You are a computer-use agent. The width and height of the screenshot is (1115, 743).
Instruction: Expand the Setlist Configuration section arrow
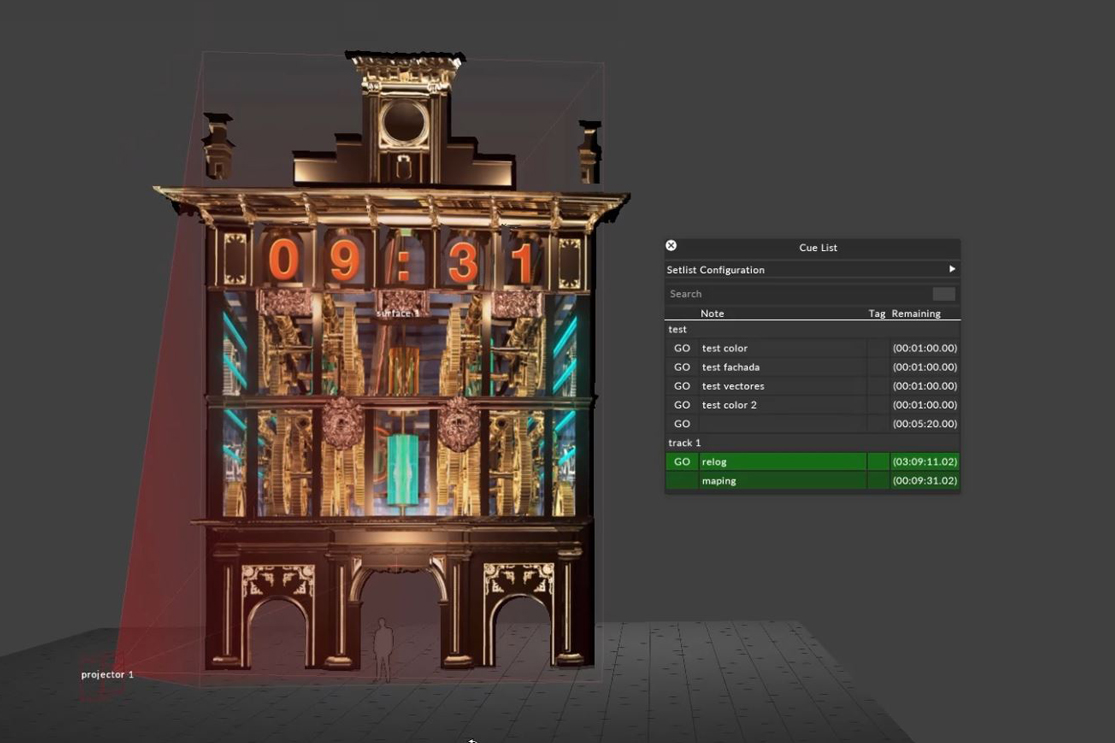(951, 269)
